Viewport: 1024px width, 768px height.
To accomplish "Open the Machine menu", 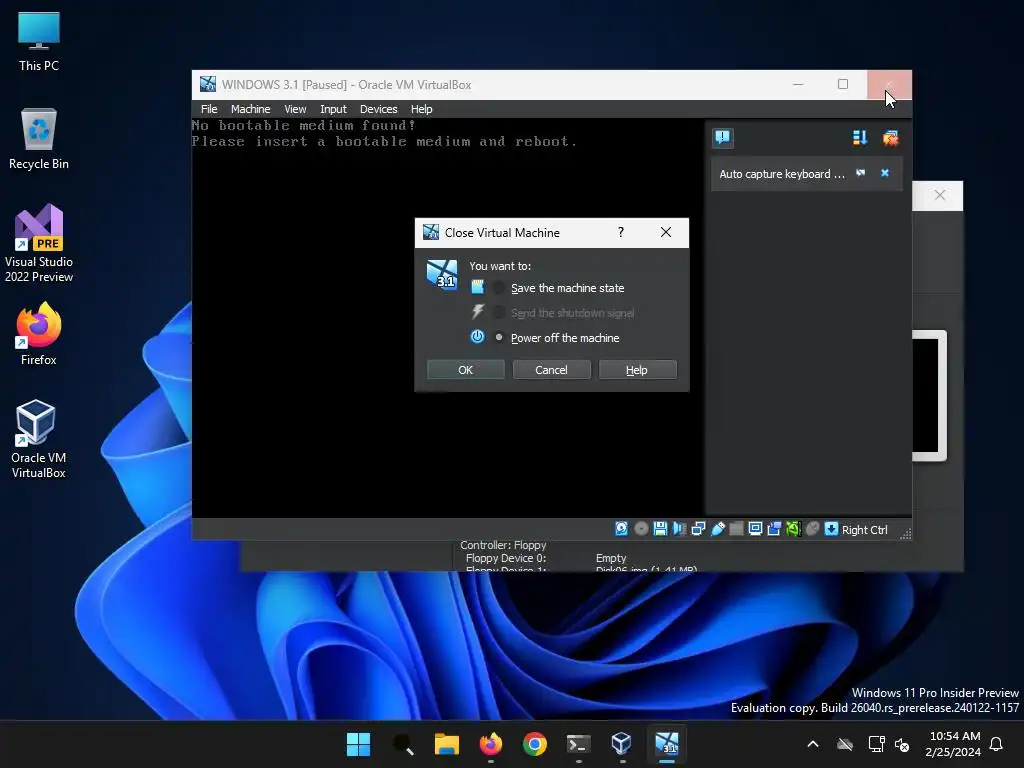I will [x=250, y=109].
